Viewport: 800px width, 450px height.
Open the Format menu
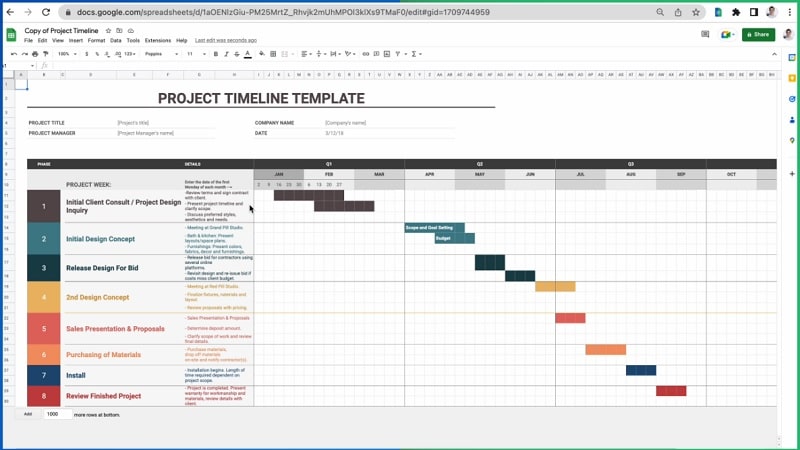point(96,40)
